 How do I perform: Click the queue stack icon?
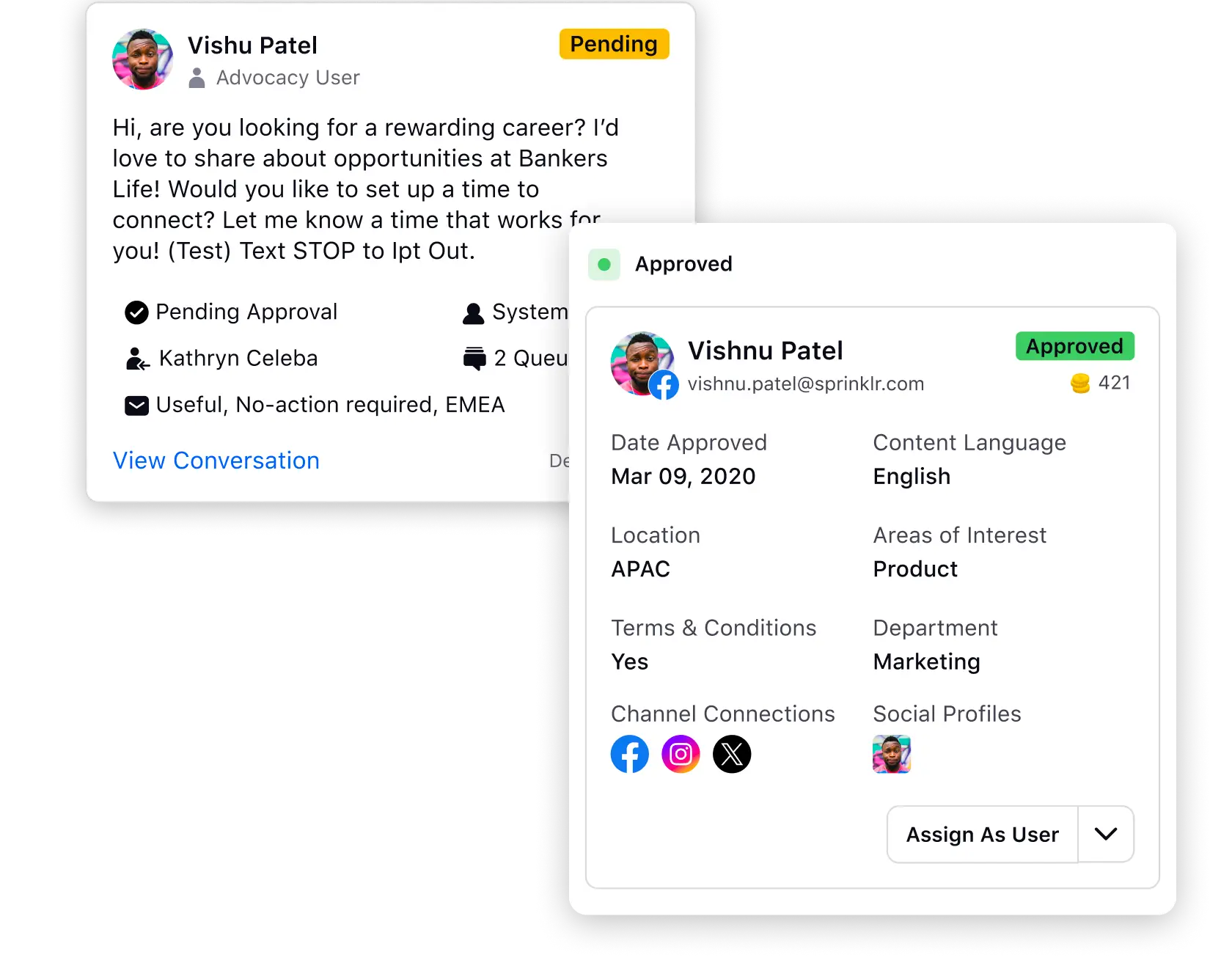pyautogui.click(x=474, y=359)
